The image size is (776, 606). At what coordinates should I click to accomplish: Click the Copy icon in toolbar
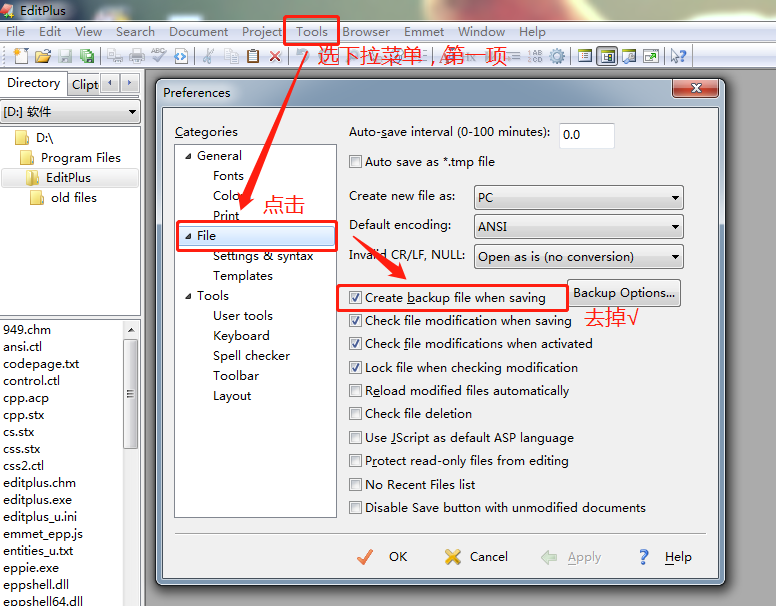pyautogui.click(x=231, y=56)
